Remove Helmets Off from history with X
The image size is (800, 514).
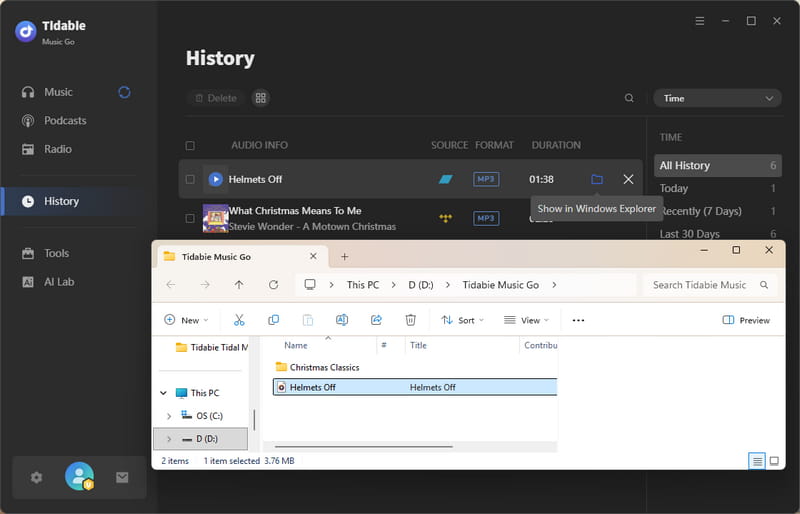628,179
